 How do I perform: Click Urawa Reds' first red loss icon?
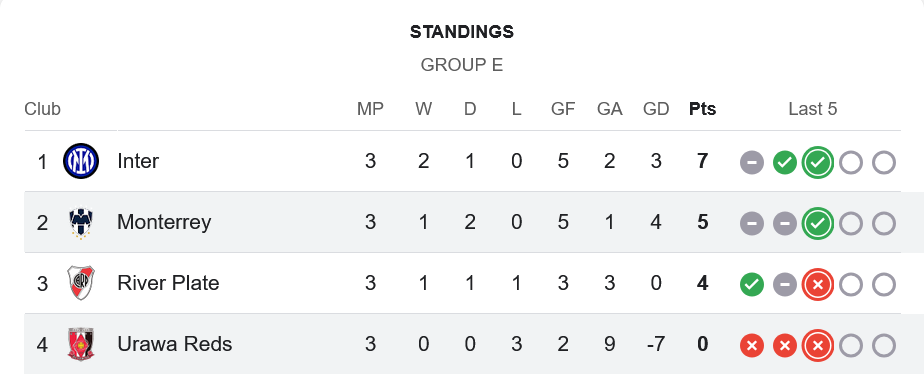[x=751, y=346]
